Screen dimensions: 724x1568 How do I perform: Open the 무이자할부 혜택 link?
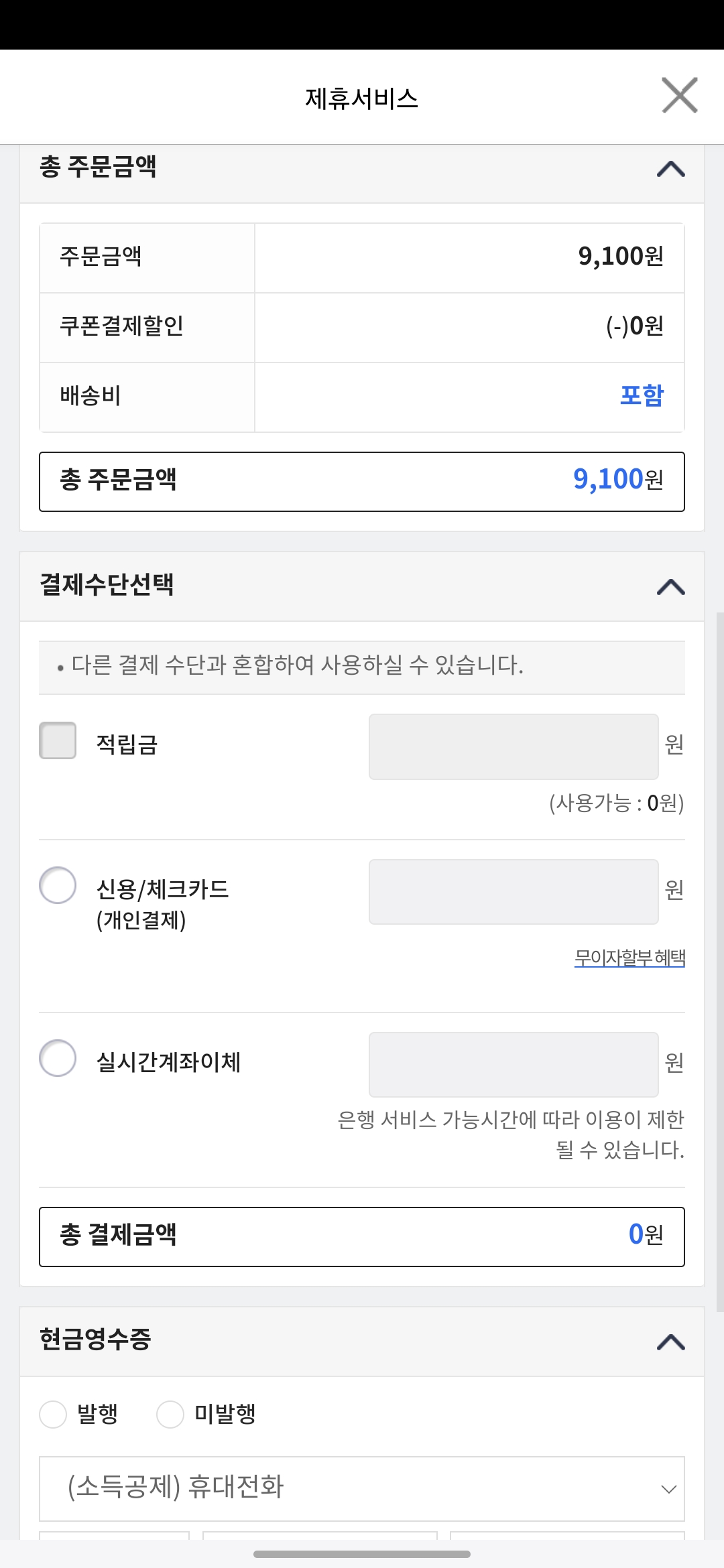coord(629,958)
